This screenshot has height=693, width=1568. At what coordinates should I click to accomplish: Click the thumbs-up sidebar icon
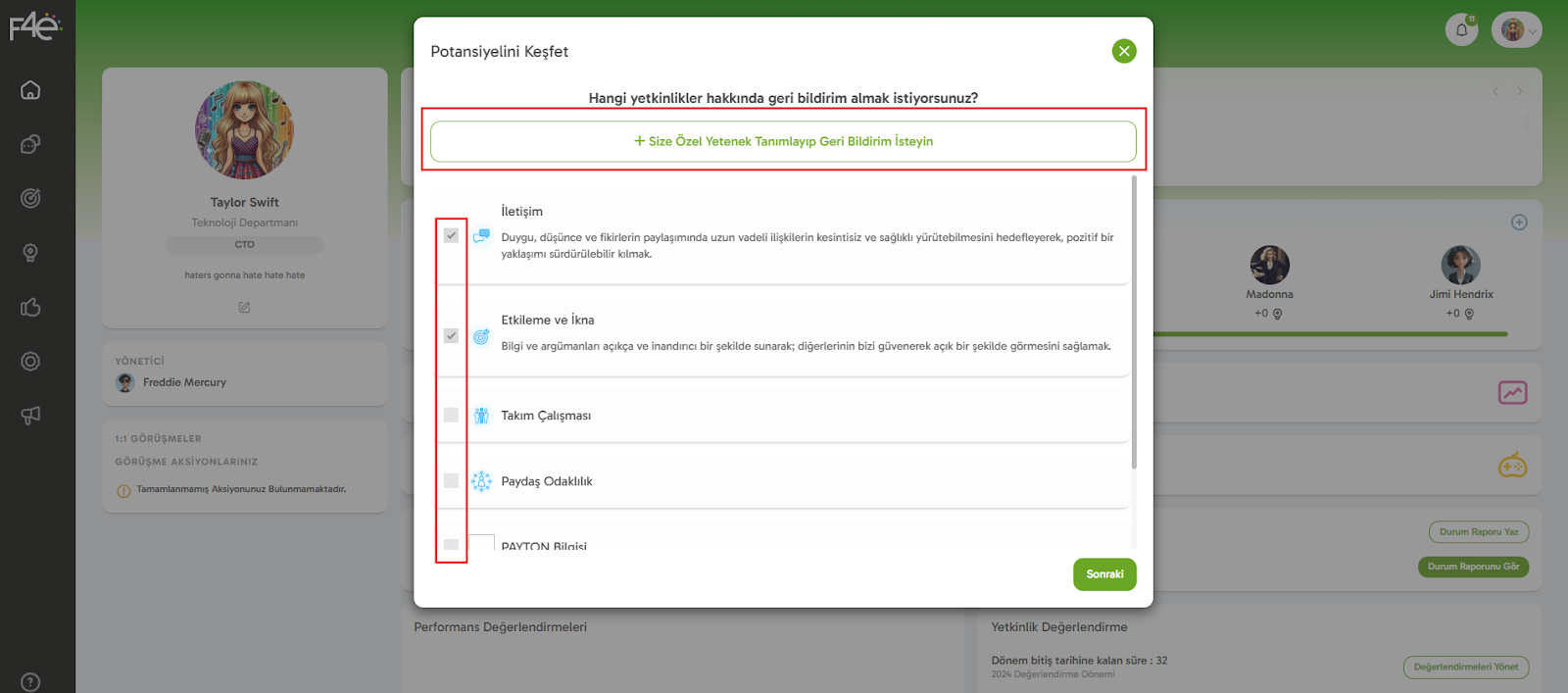(x=30, y=308)
